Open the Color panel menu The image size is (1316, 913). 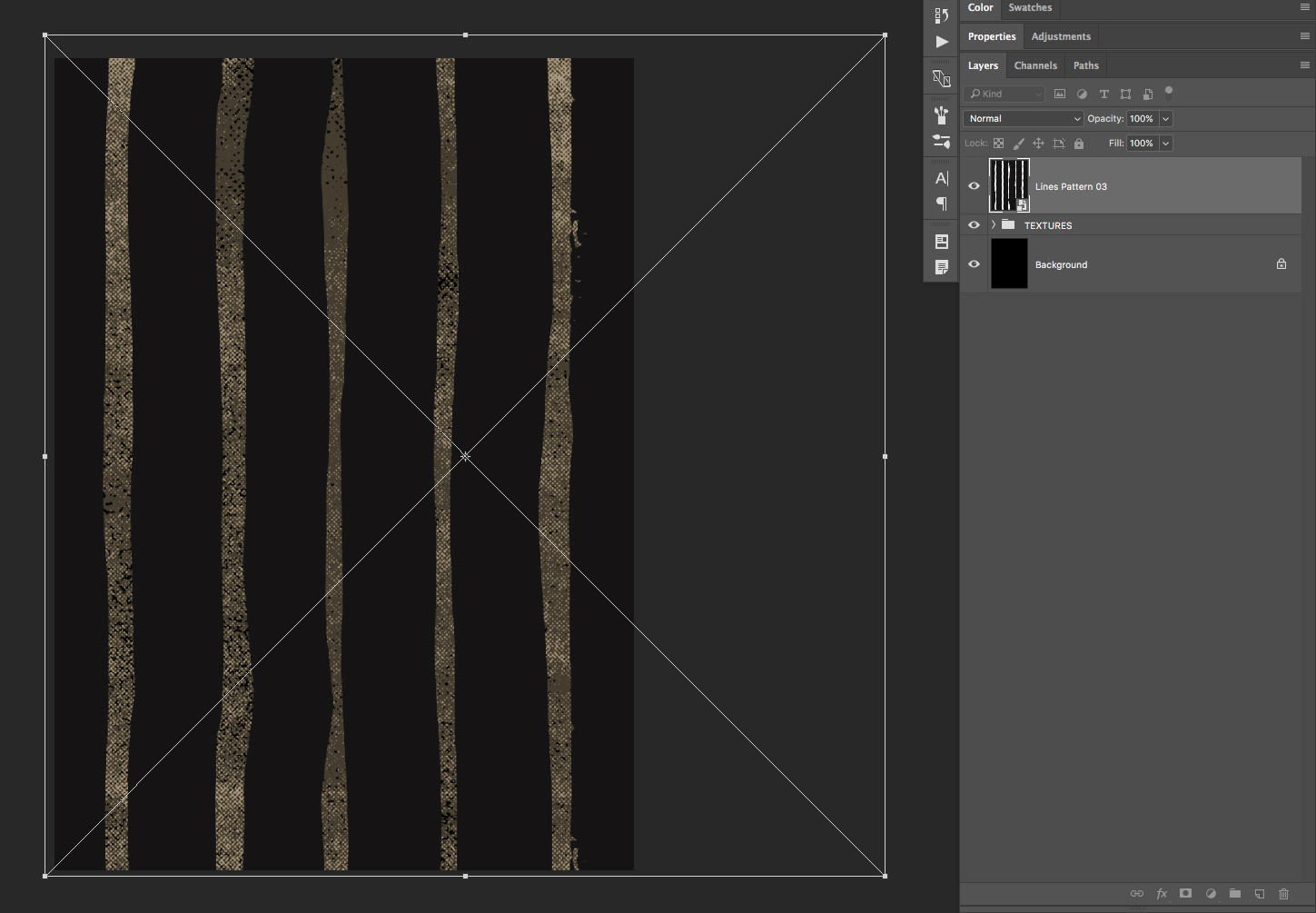click(x=1305, y=7)
